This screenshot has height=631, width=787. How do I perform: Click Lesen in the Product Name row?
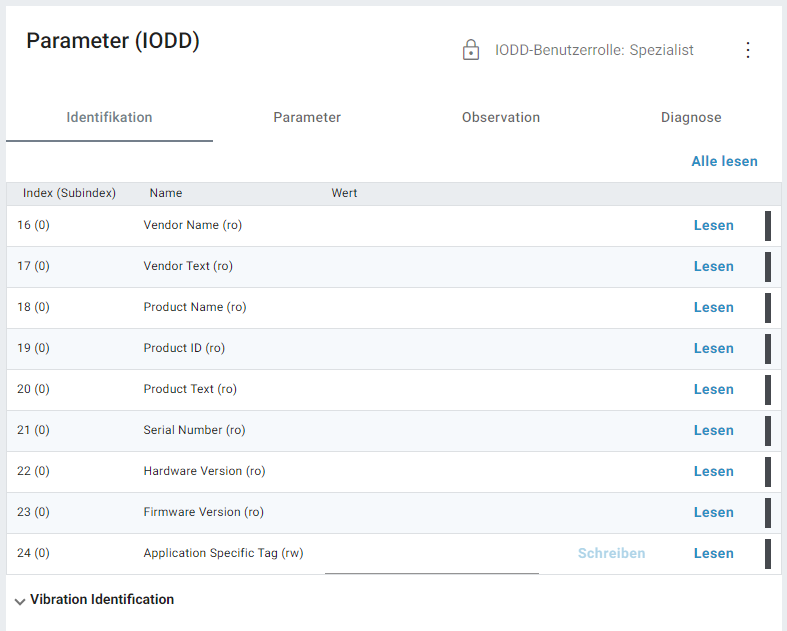[713, 307]
